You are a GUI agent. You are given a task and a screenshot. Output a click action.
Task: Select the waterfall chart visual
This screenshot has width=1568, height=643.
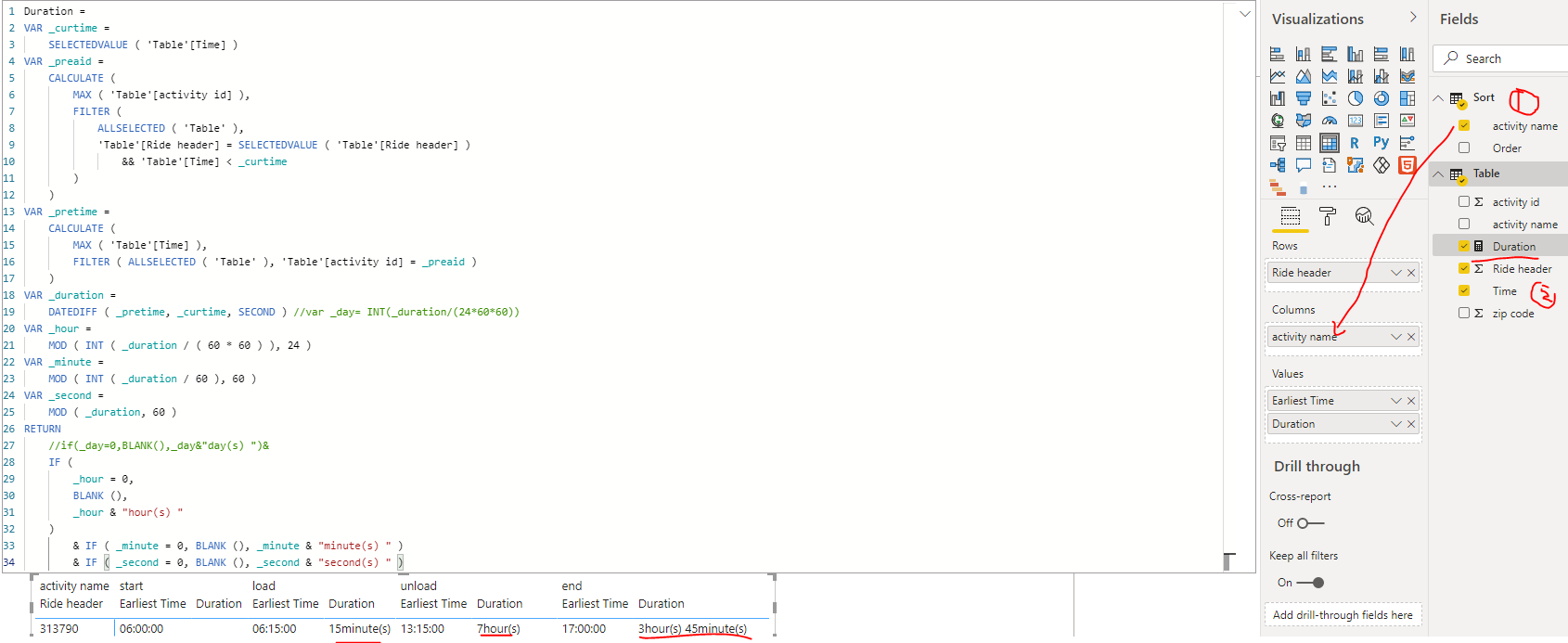coord(1278,98)
